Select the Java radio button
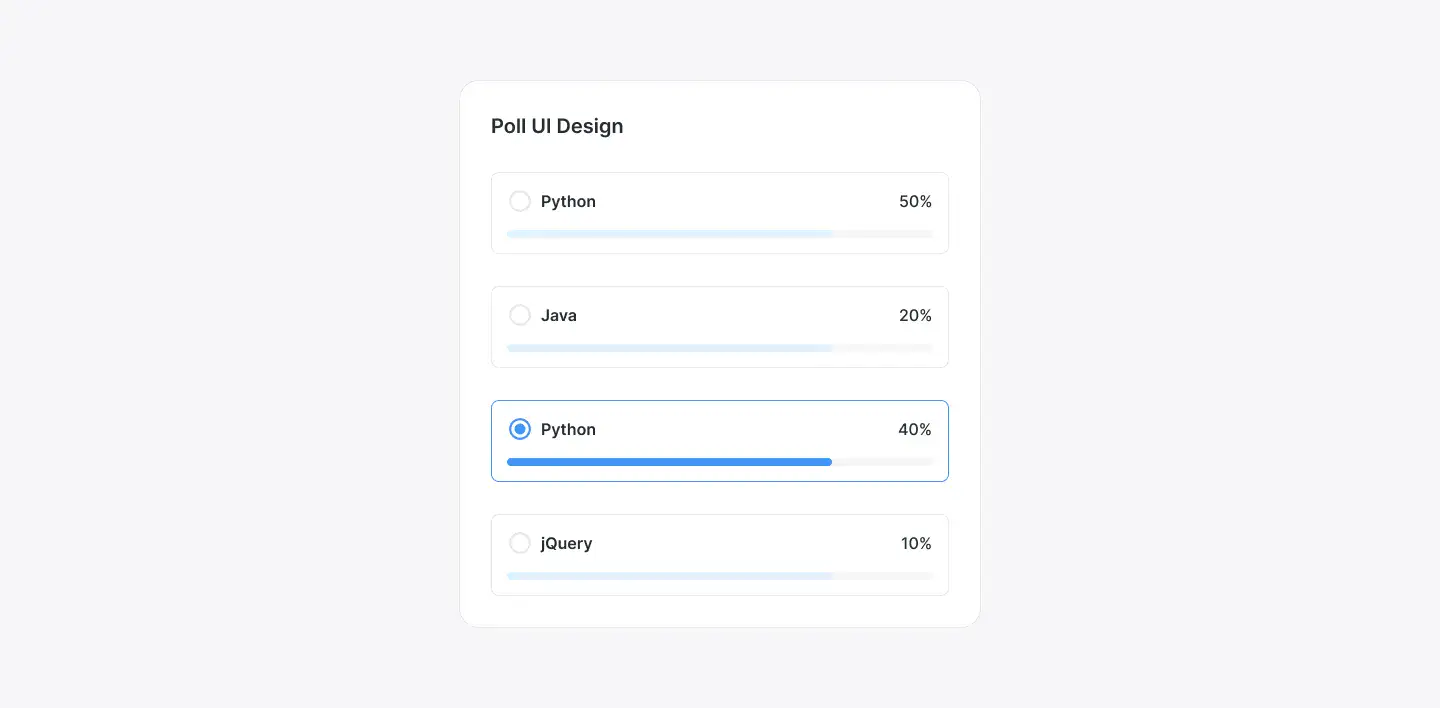The width and height of the screenshot is (1440, 708). [520, 315]
